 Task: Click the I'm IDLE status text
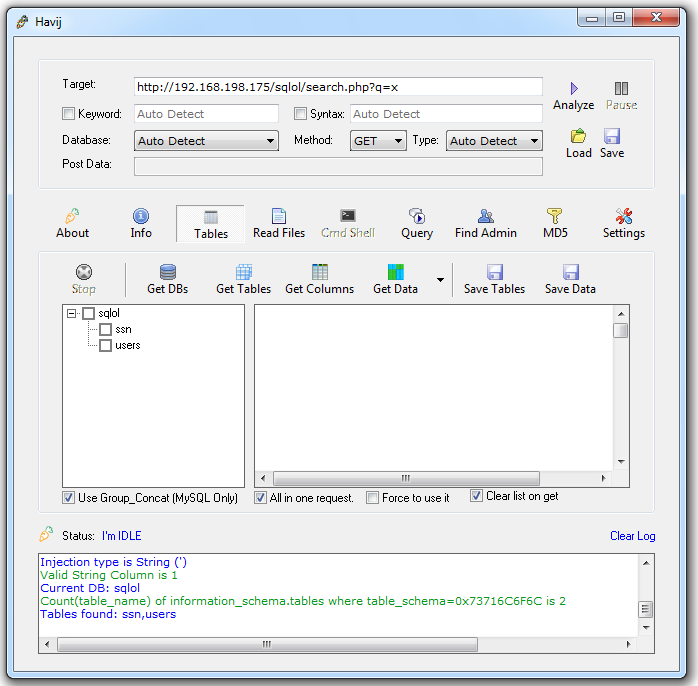pos(122,536)
